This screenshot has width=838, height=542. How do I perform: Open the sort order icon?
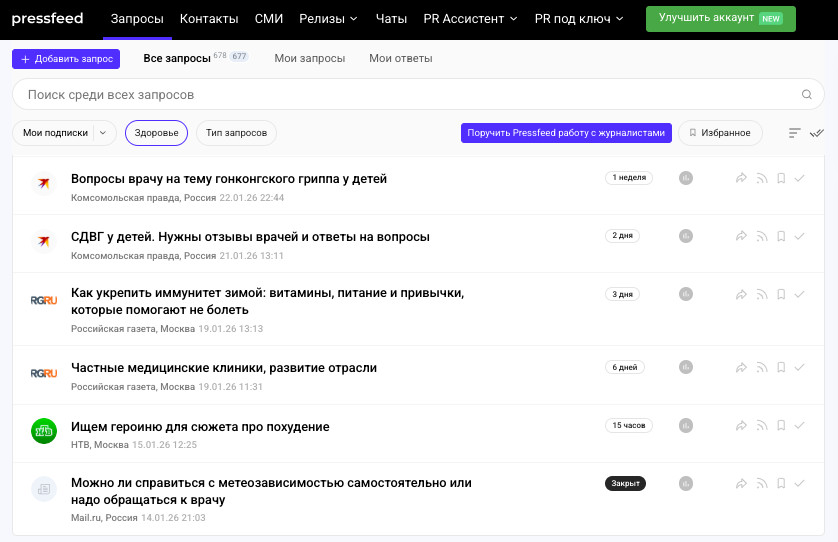[x=795, y=133]
